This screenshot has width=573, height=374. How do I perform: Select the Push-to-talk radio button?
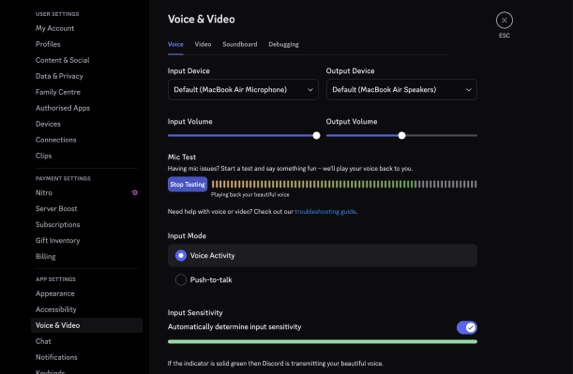tap(181, 280)
